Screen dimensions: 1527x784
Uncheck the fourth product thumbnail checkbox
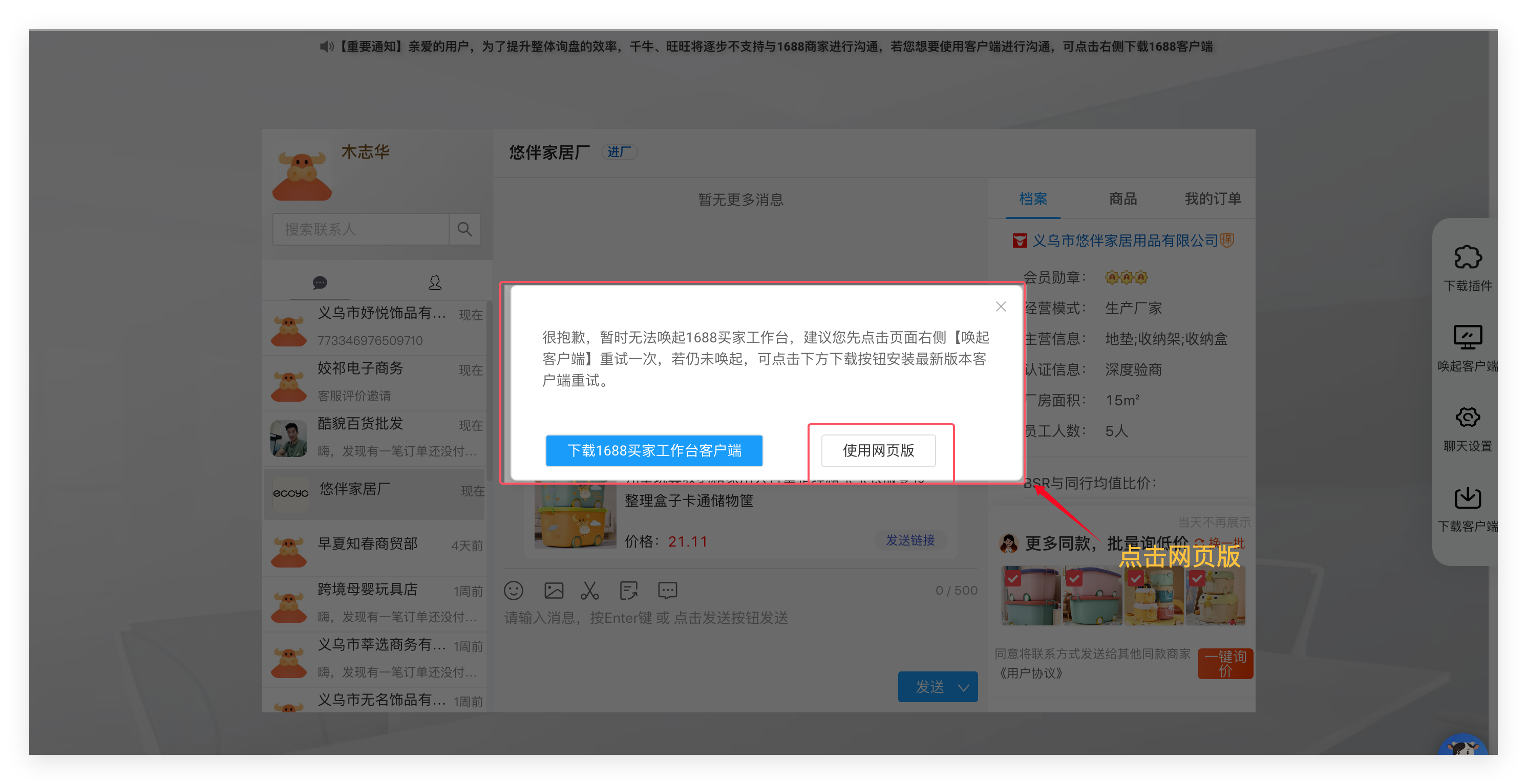coord(1197,578)
